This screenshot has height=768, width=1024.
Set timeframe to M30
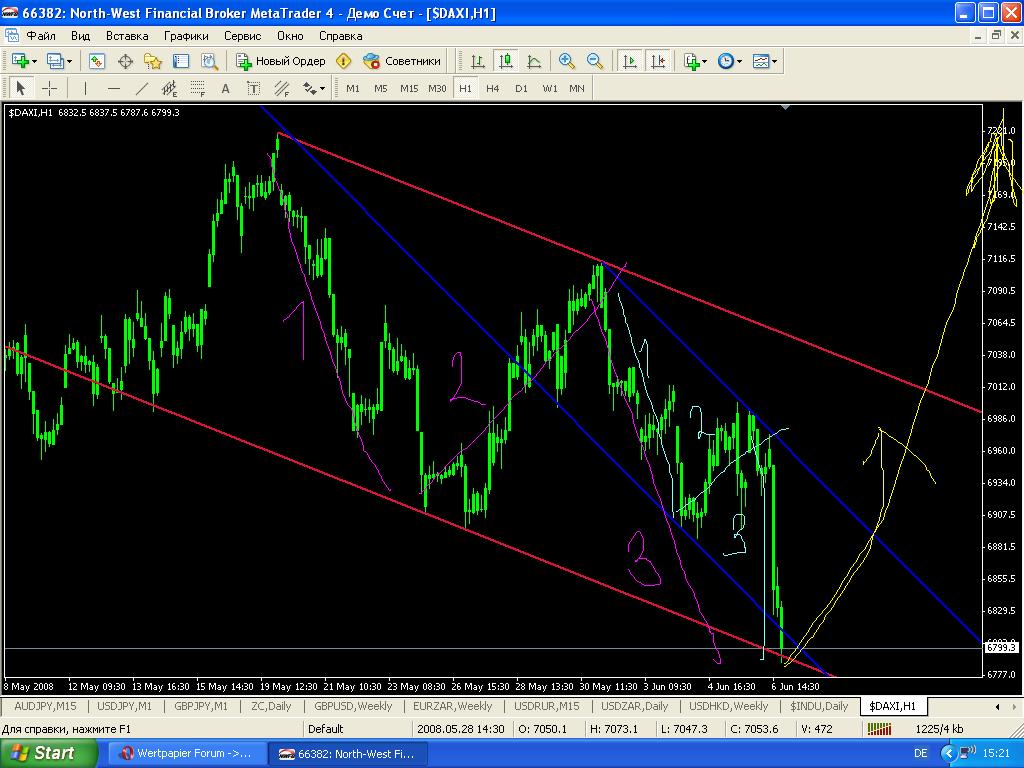(x=437, y=88)
